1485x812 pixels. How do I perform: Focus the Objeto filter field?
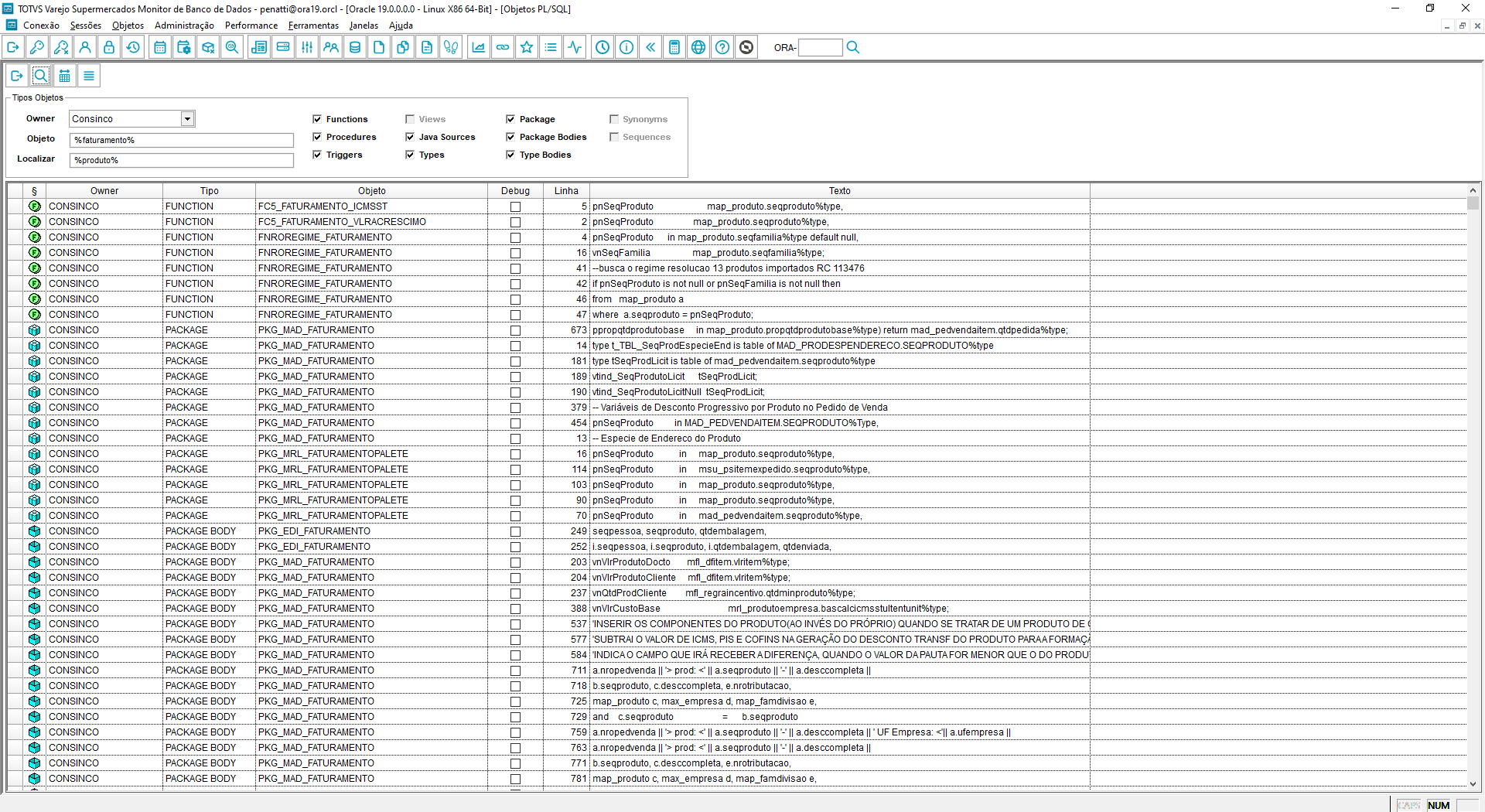182,140
